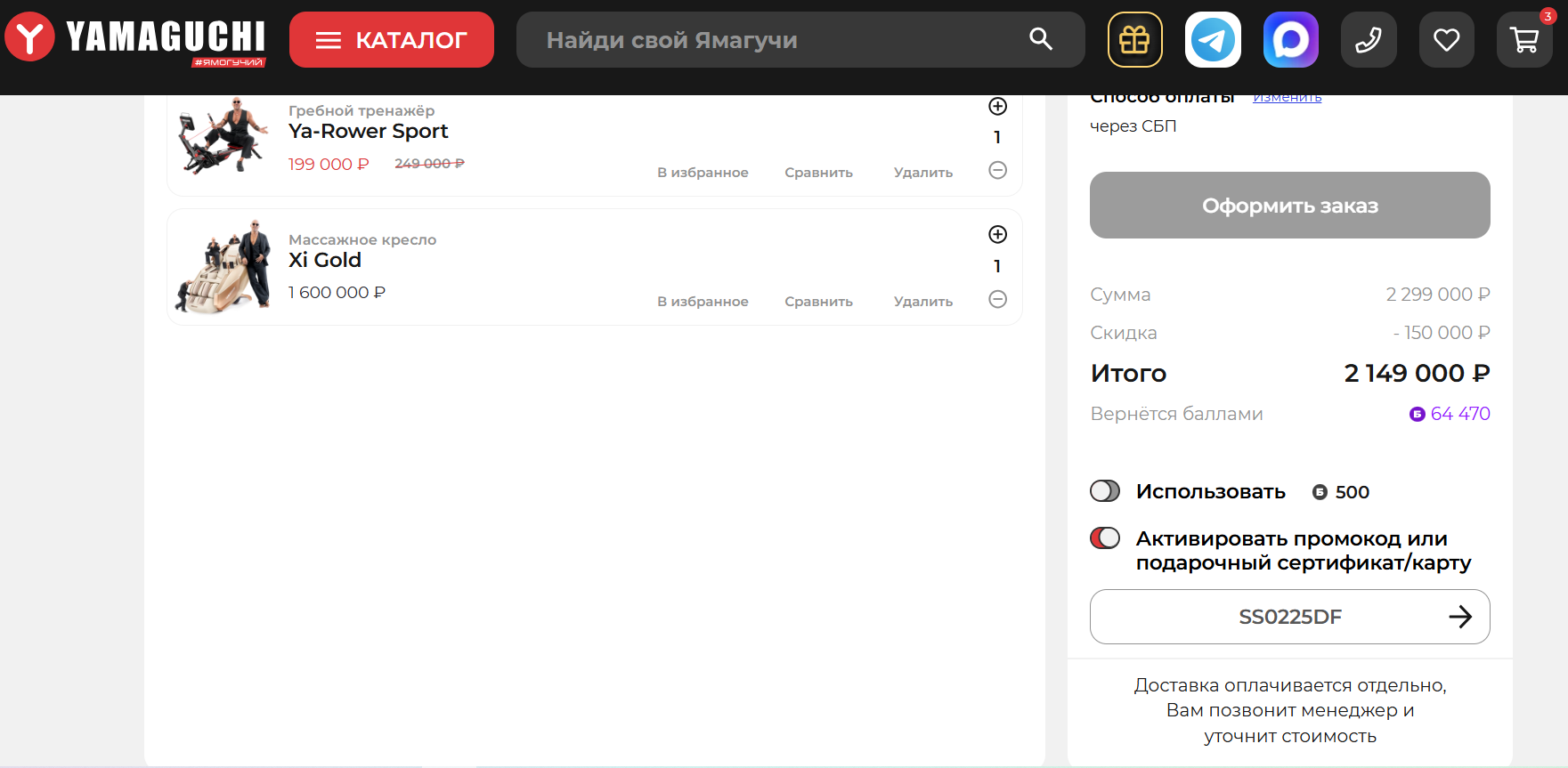Click the Оформить заказ button

click(1290, 206)
